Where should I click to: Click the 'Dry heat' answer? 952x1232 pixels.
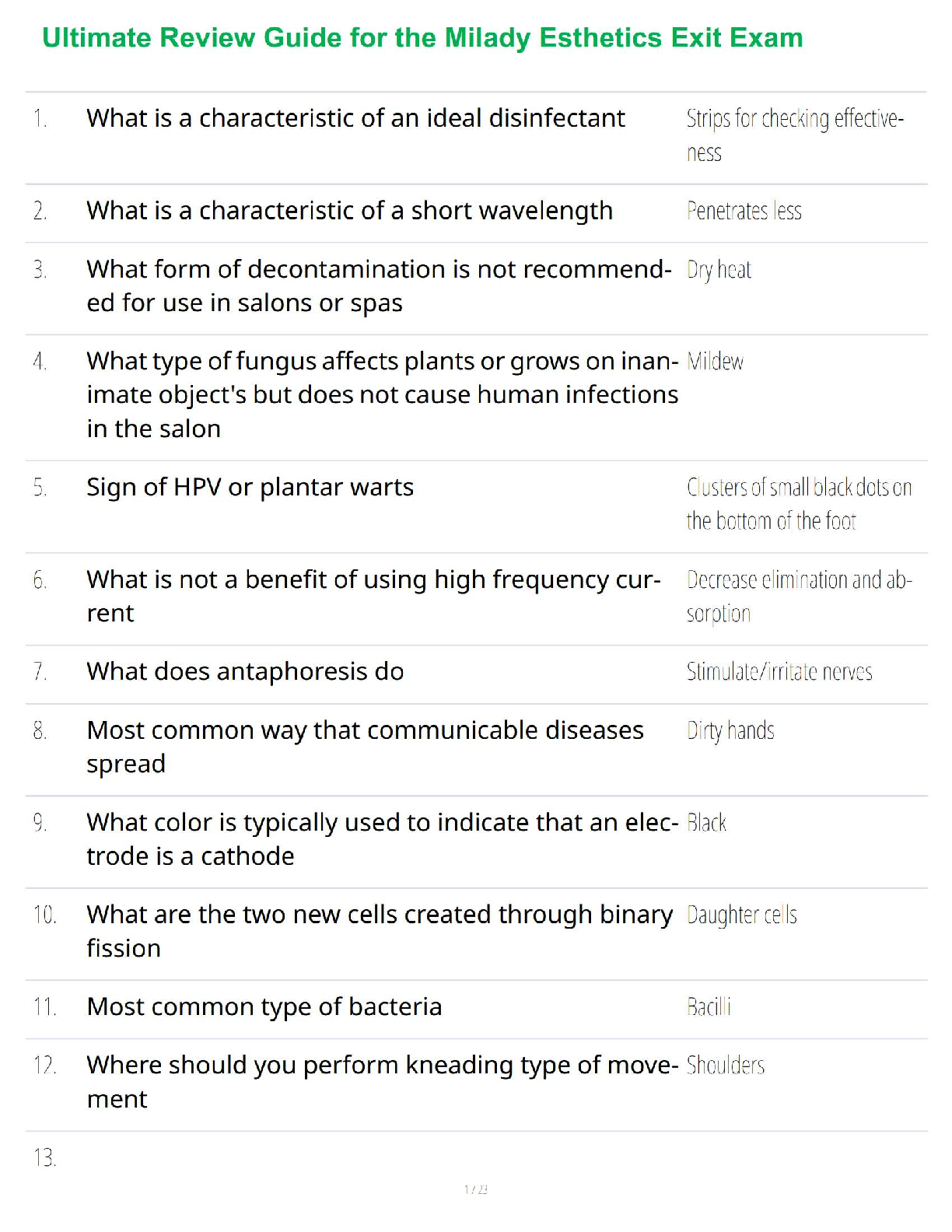click(719, 270)
